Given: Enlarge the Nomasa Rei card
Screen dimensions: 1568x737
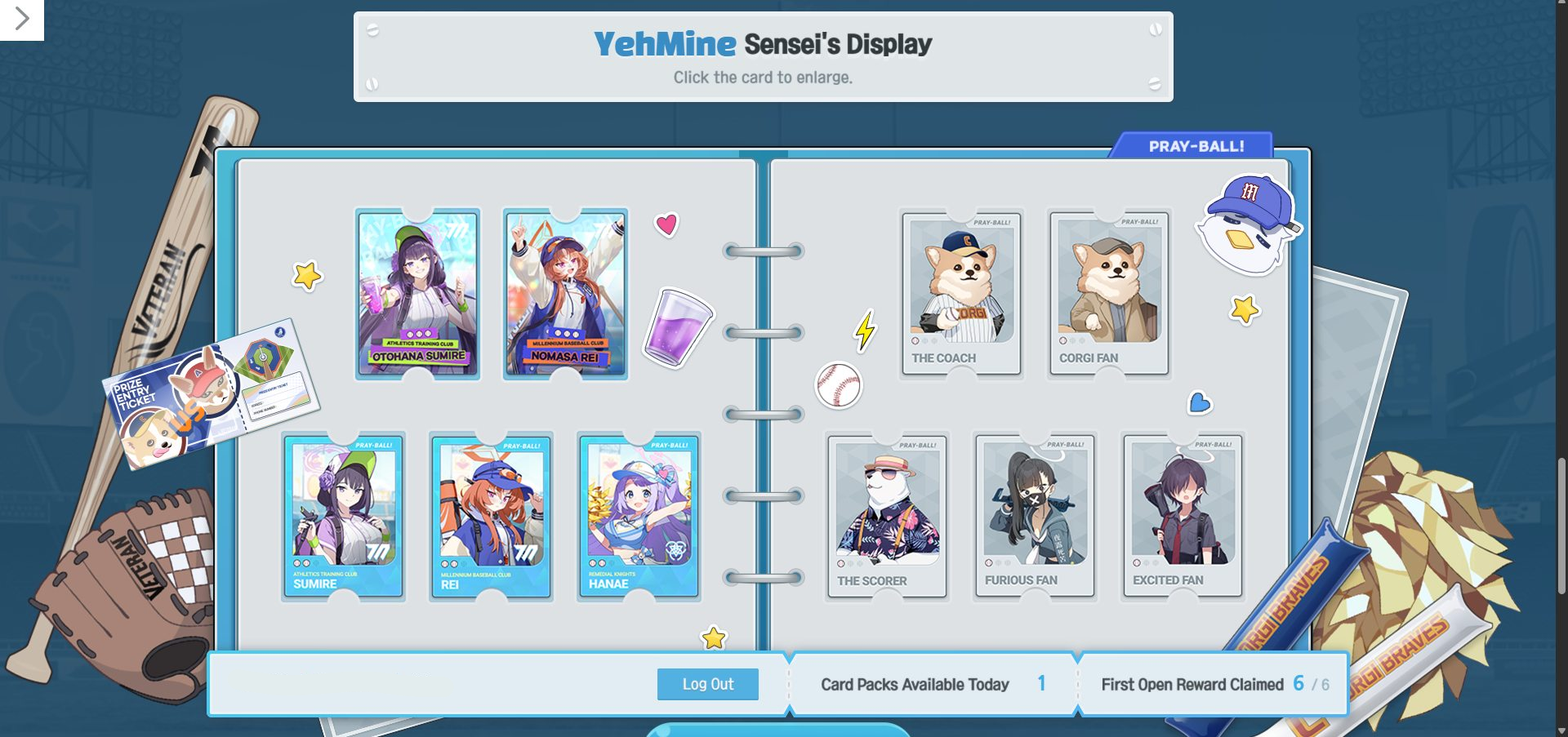Looking at the screenshot, I should click(x=565, y=294).
